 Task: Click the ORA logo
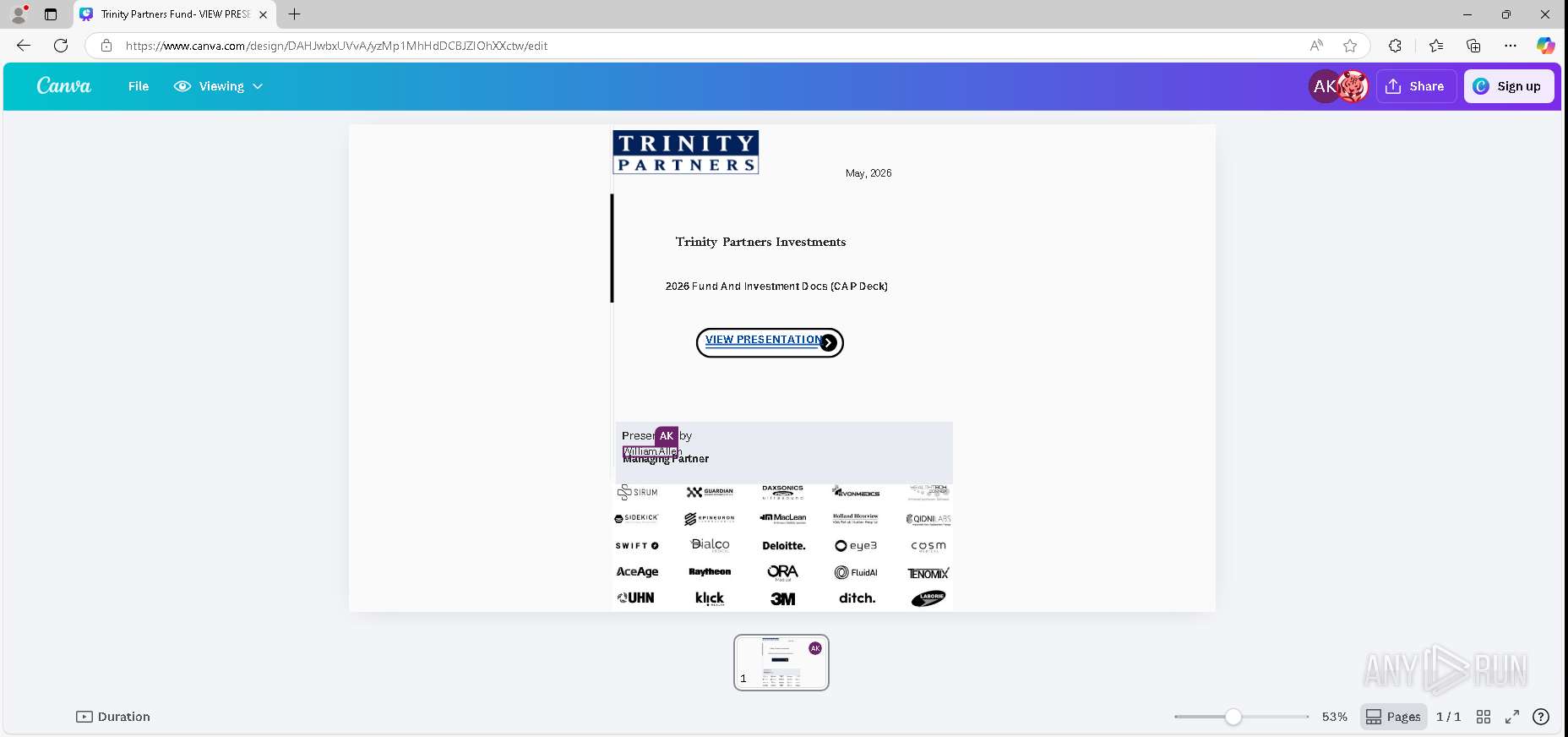coord(783,572)
